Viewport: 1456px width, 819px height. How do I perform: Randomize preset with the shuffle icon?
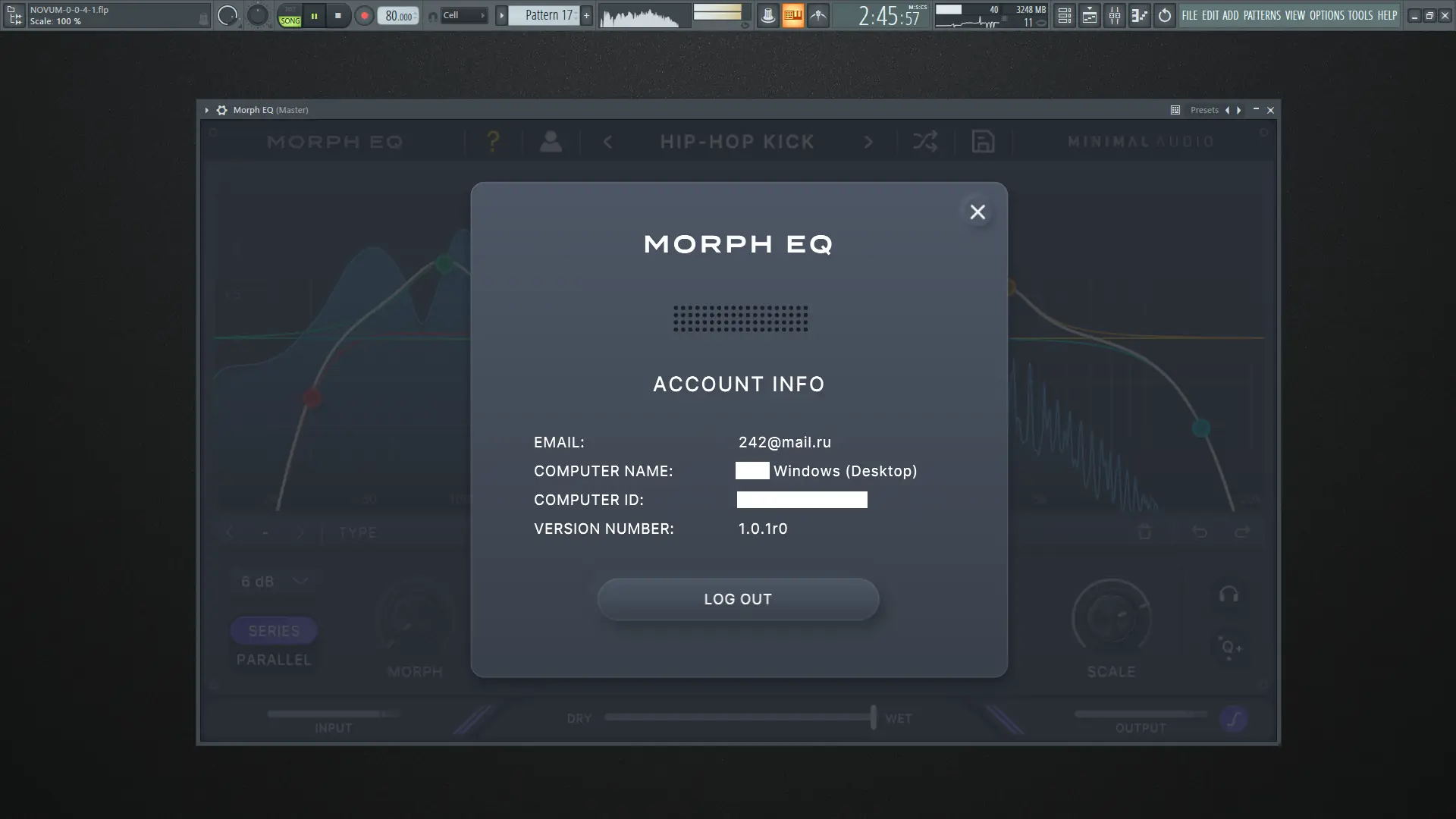(926, 142)
